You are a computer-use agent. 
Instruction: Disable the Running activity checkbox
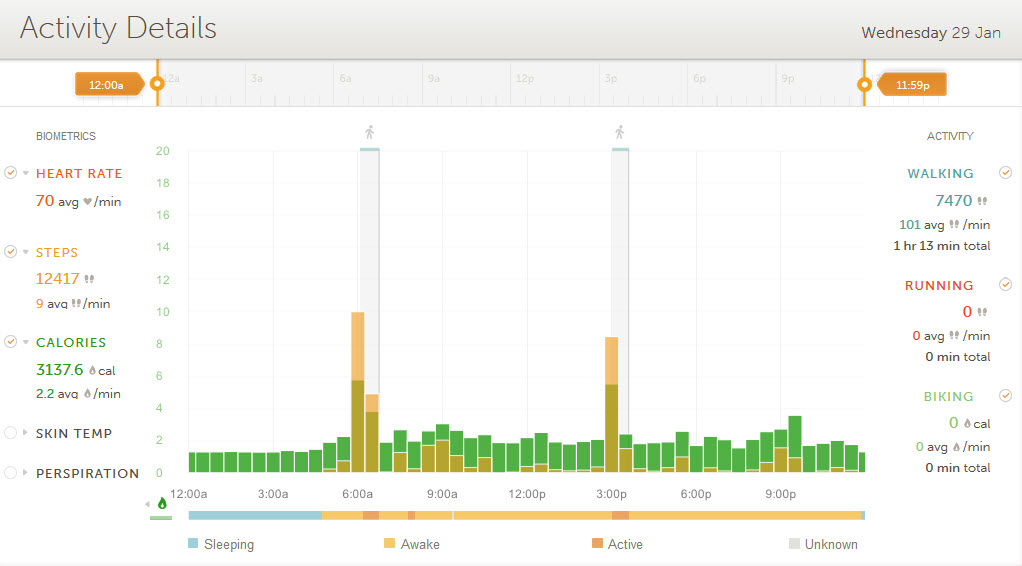tap(1005, 285)
